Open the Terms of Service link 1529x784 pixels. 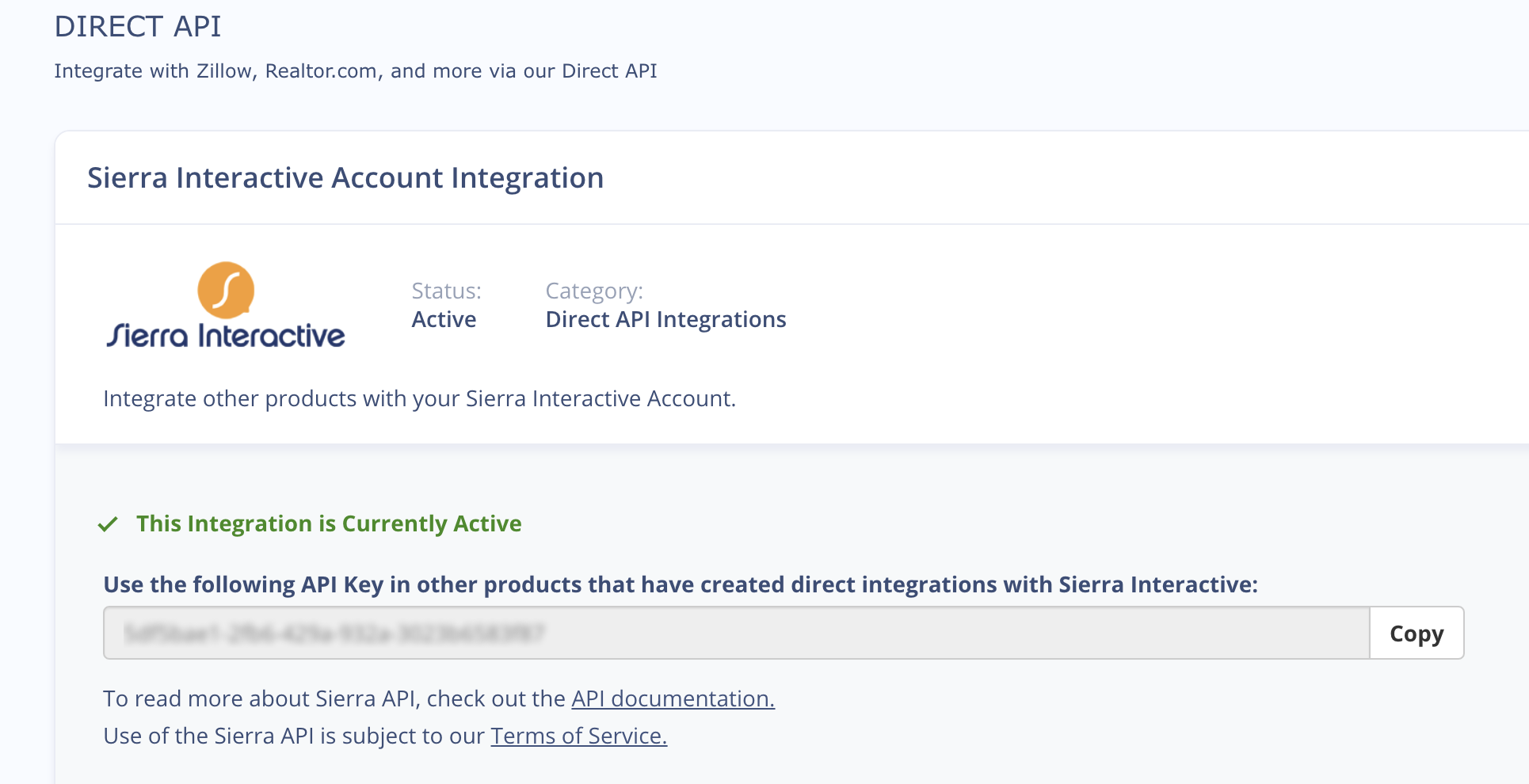tap(579, 736)
